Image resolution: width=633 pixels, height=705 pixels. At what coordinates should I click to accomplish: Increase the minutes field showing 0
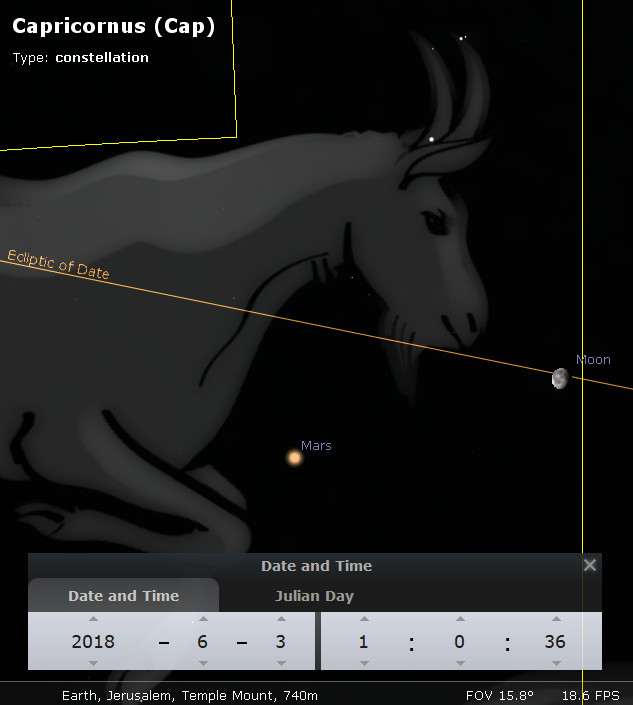click(460, 619)
